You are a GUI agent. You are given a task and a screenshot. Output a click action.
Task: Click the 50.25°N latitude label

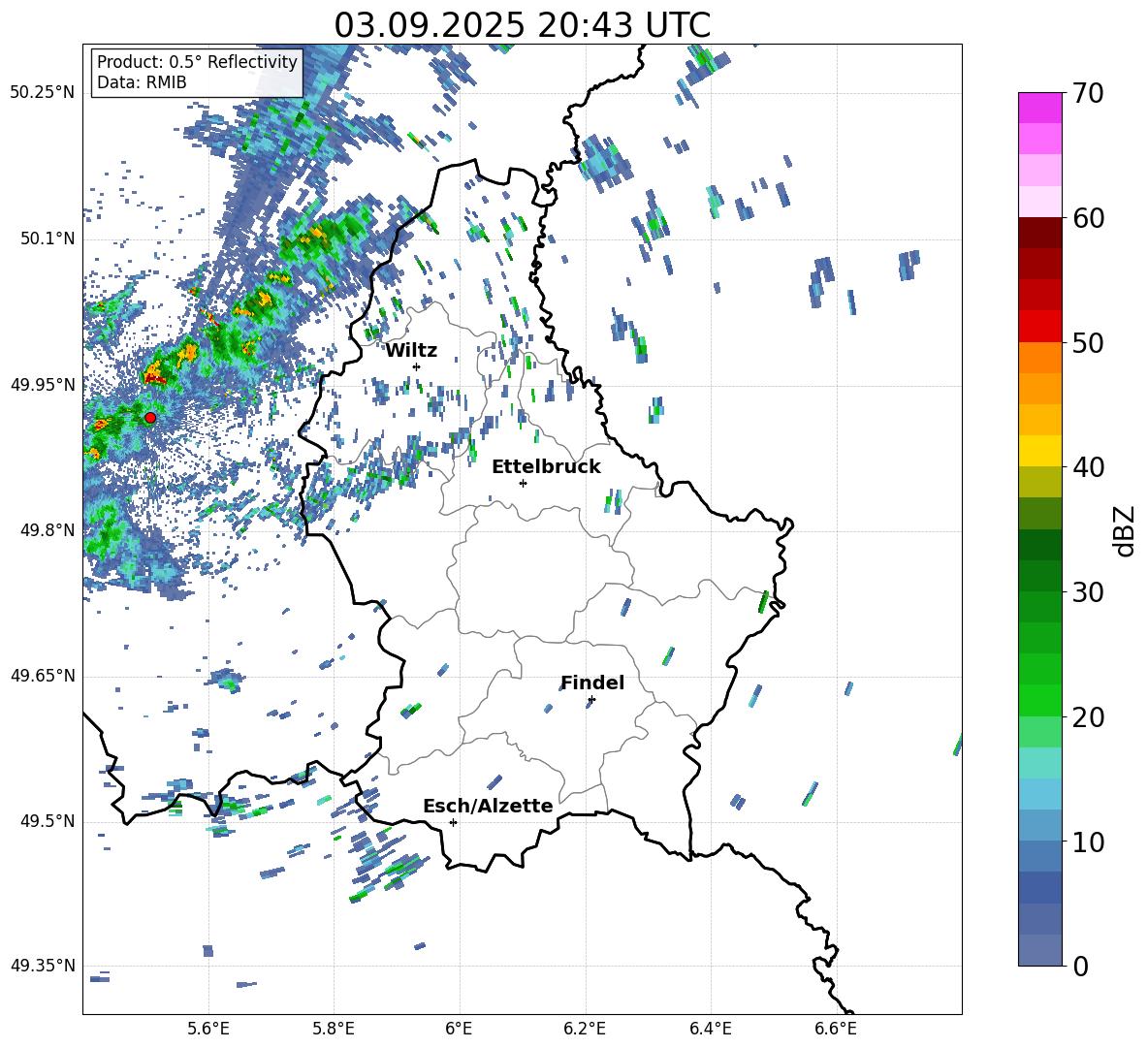pos(43,93)
